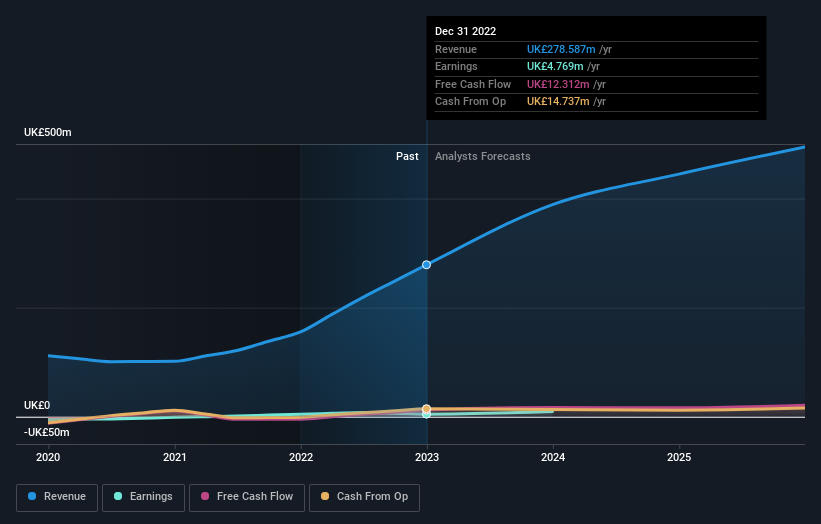The height and width of the screenshot is (524, 821).
Task: Click the UK£14.737m cash from op value
Action: (558, 102)
